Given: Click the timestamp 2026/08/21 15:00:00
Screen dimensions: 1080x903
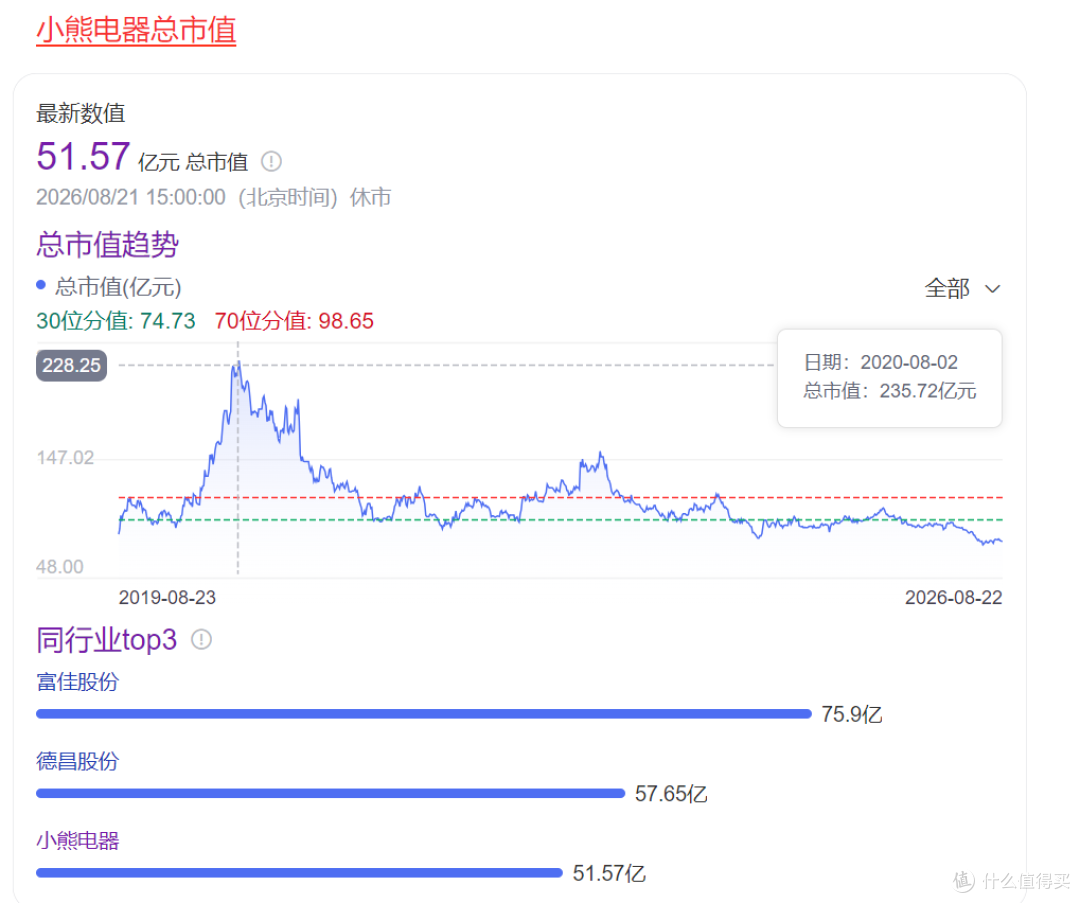Looking at the screenshot, I should (131, 198).
